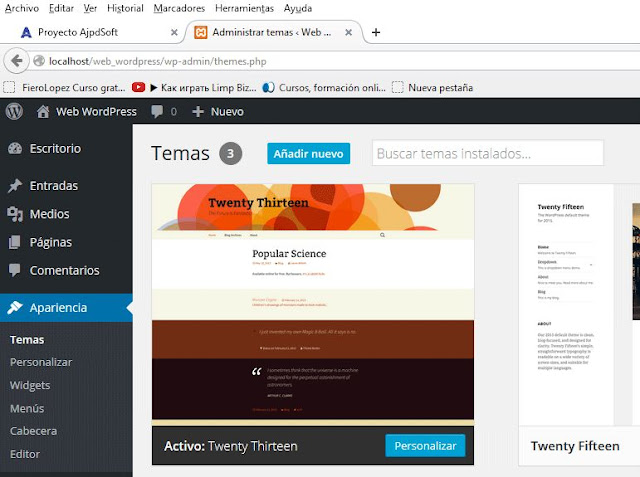Open Cabecera in the Apariencia submenu

coord(33,431)
